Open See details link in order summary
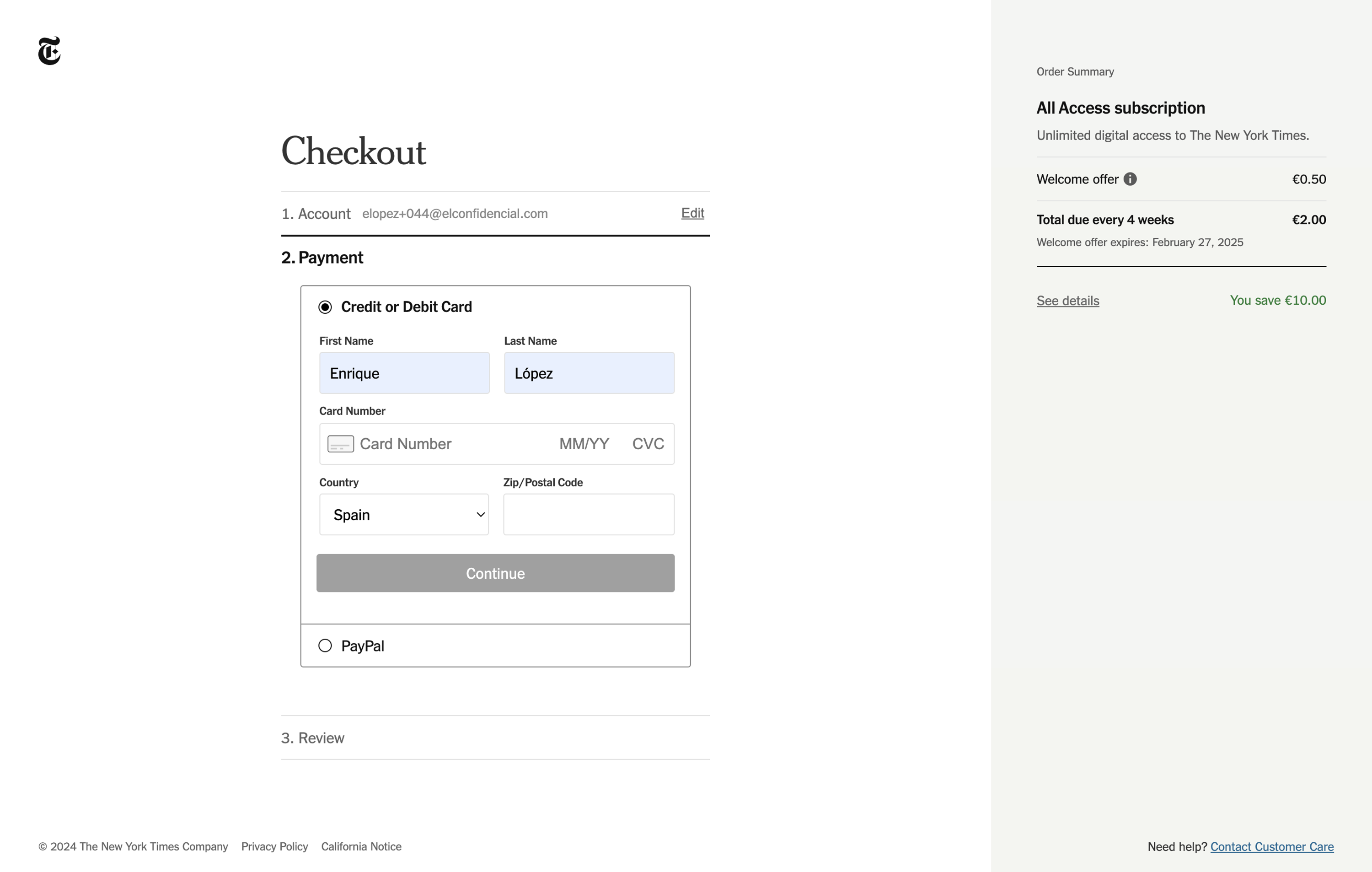Image resolution: width=1372 pixels, height=872 pixels. point(1067,301)
